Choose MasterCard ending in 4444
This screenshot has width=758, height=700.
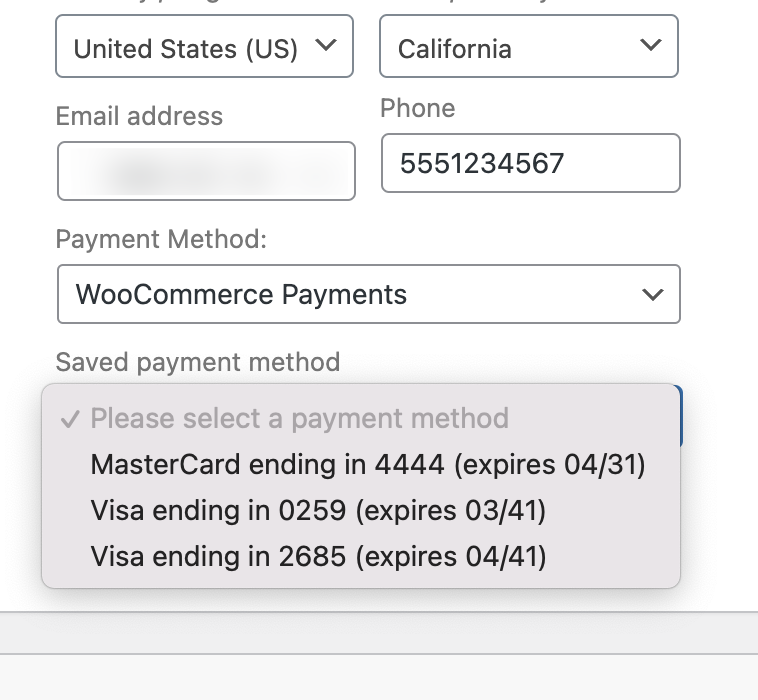pos(368,465)
